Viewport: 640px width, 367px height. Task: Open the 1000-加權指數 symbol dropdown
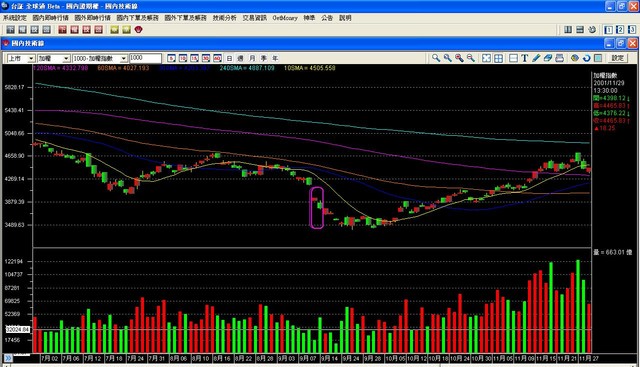pos(100,59)
